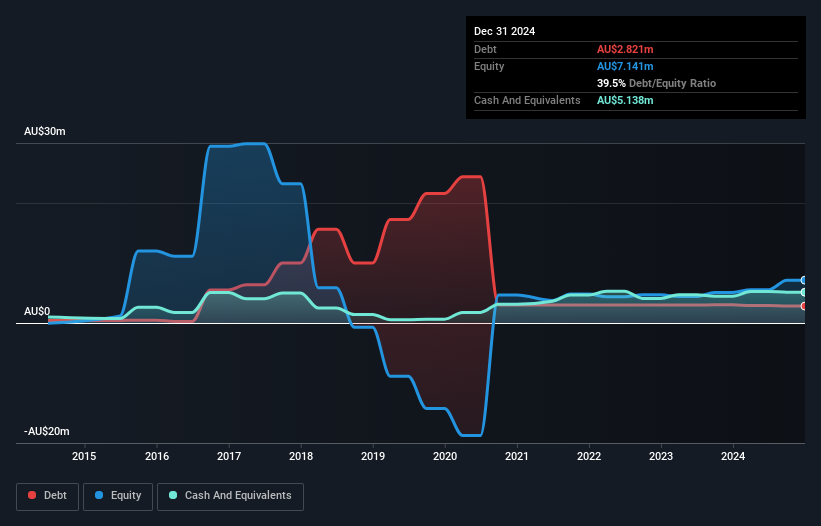Click the Equity label in tooltip
The height and width of the screenshot is (526, 821).
pyautogui.click(x=489, y=66)
